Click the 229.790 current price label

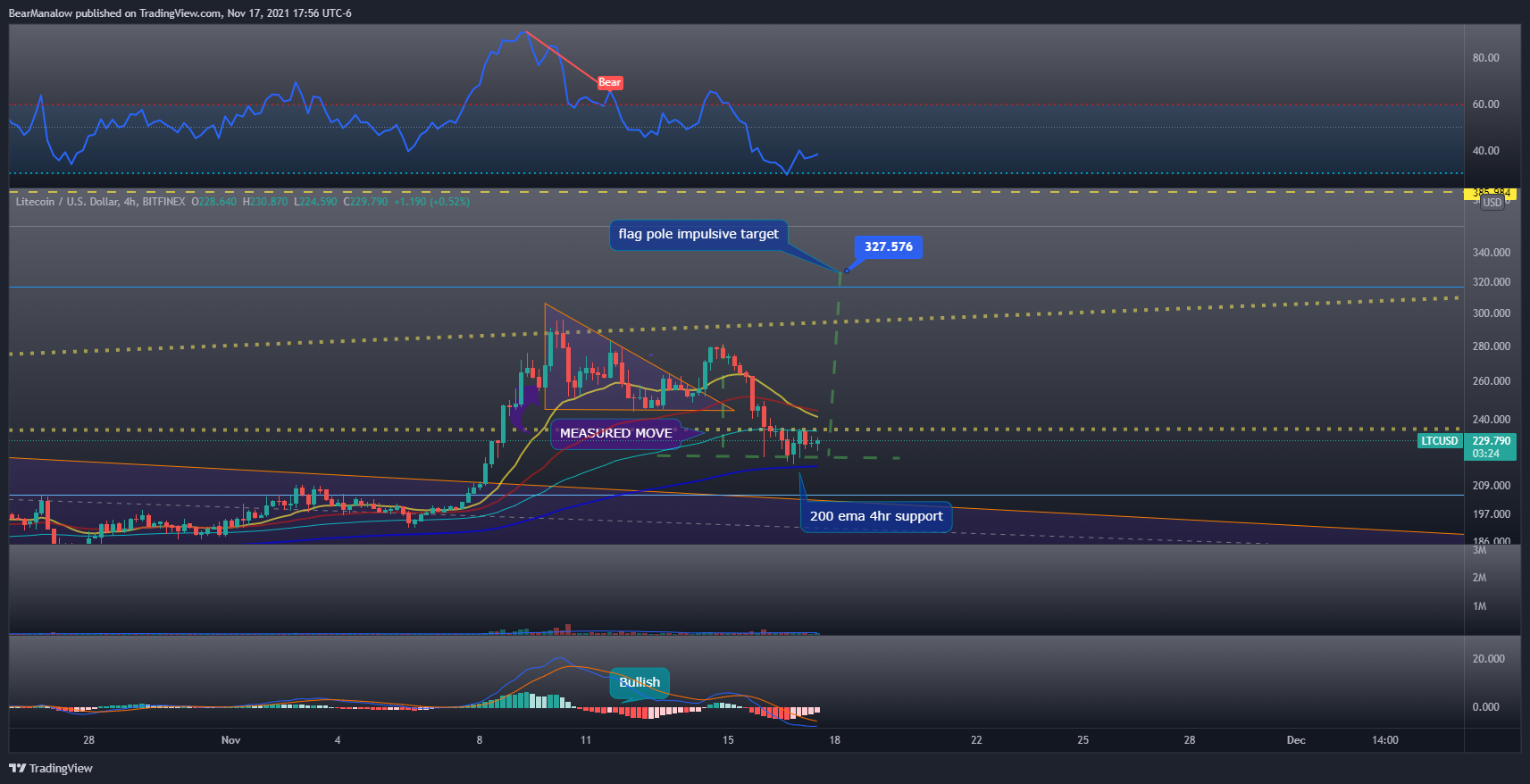(x=1492, y=441)
